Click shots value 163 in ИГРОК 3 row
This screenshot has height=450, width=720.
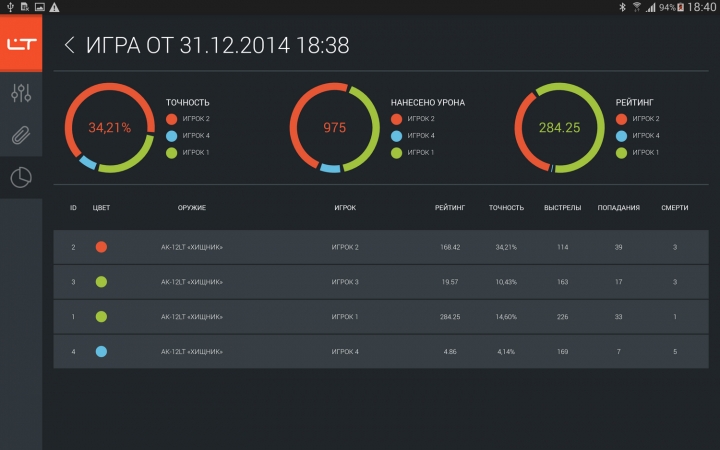coord(562,282)
